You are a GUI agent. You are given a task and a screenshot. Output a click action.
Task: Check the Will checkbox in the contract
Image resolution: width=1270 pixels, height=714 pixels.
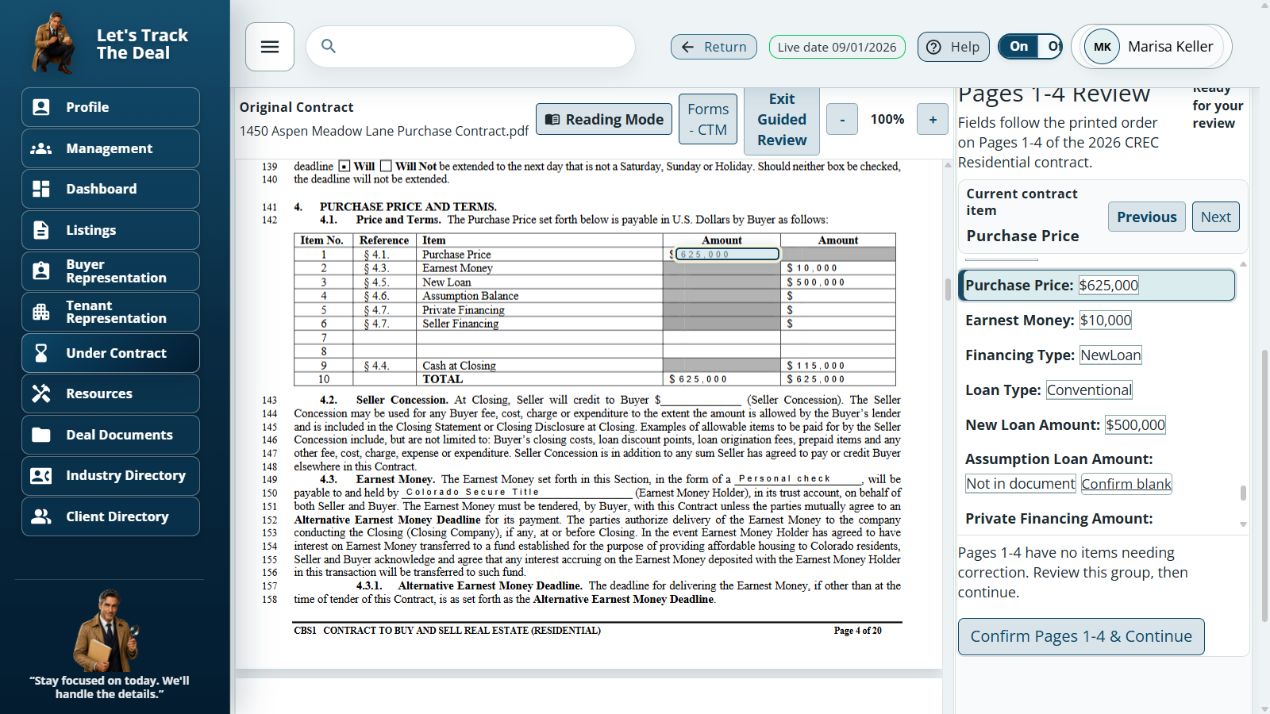click(x=344, y=166)
